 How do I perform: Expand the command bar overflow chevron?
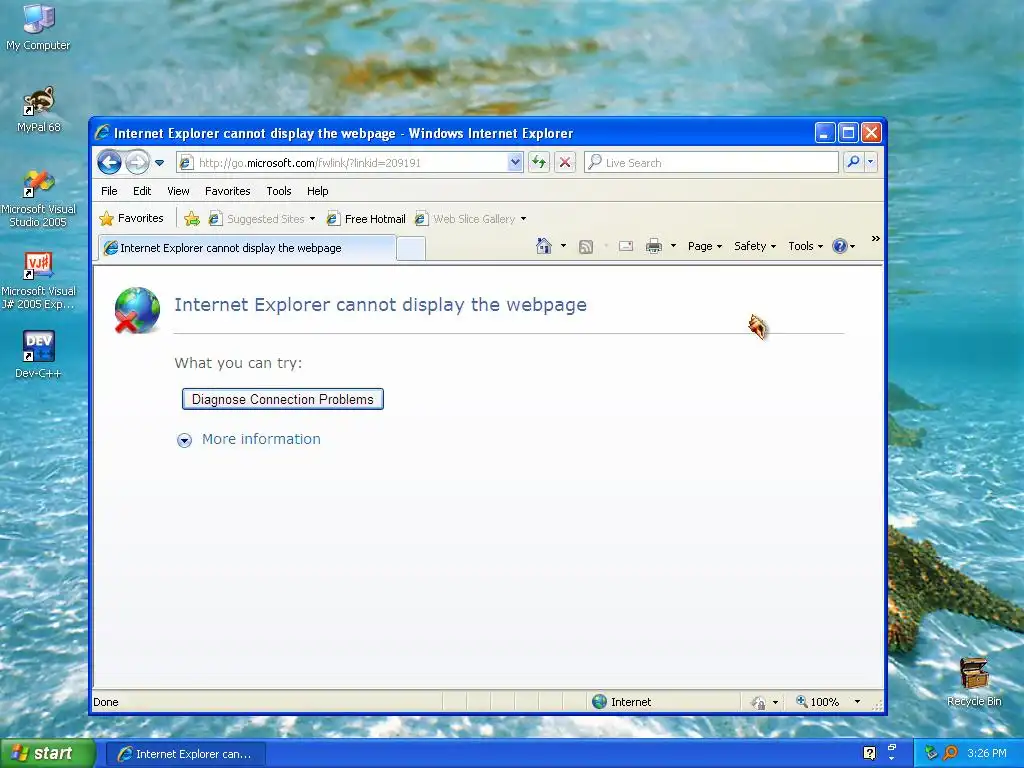coord(876,239)
